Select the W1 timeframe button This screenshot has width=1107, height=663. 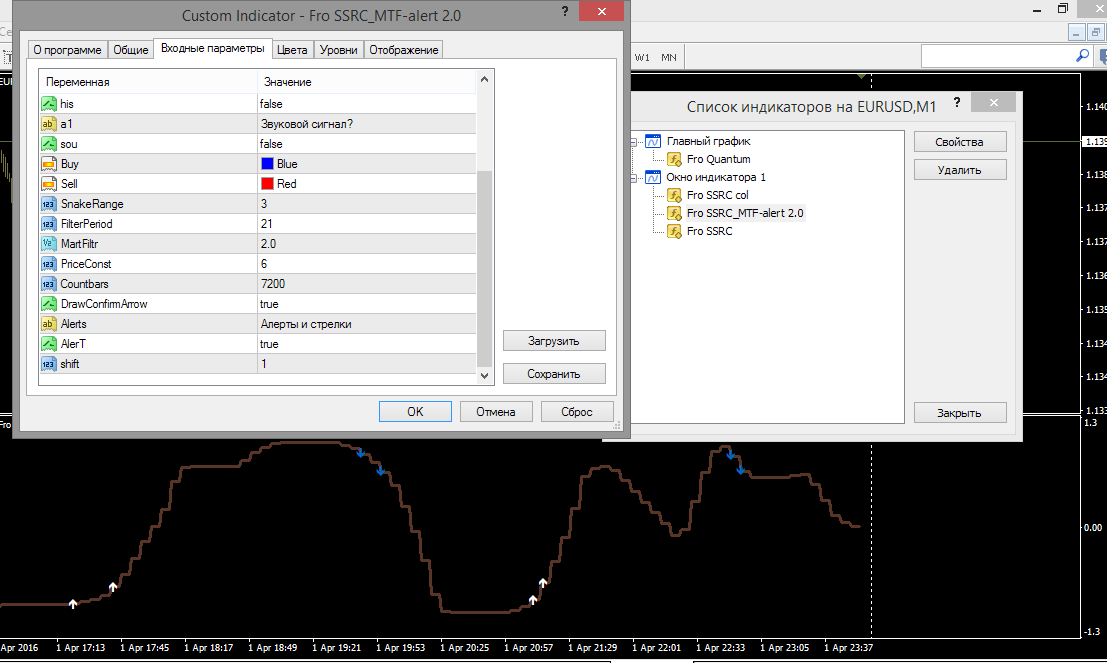[642, 57]
